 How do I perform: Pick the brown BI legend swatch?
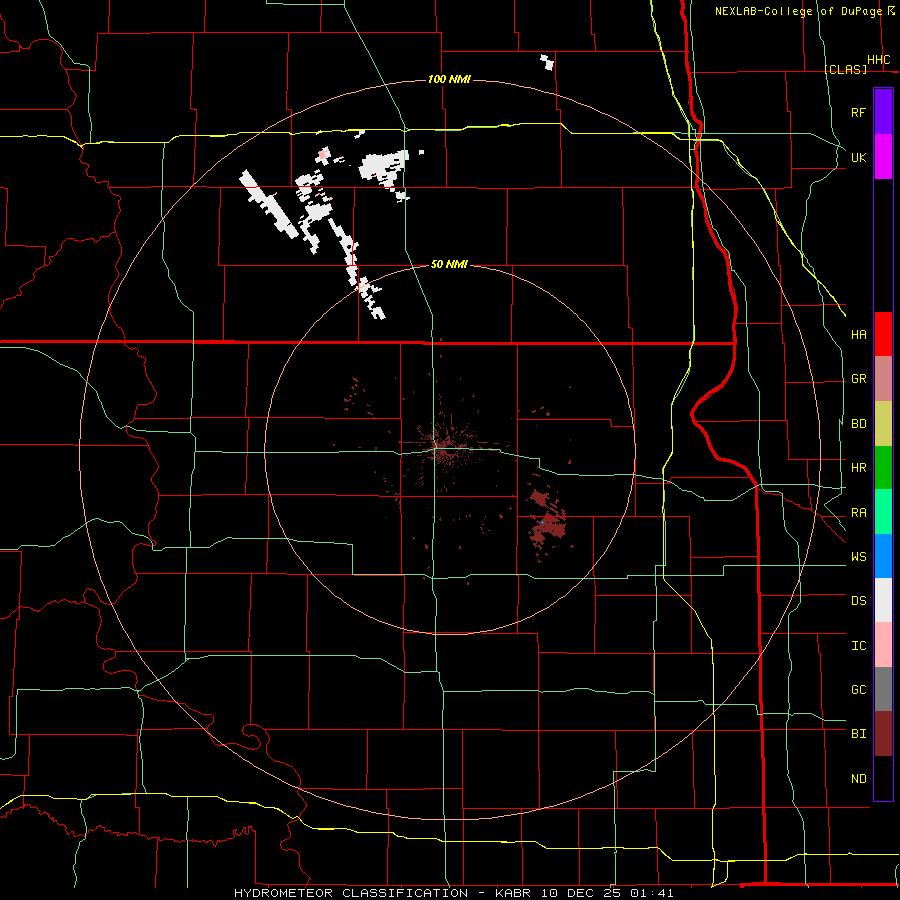[x=883, y=734]
